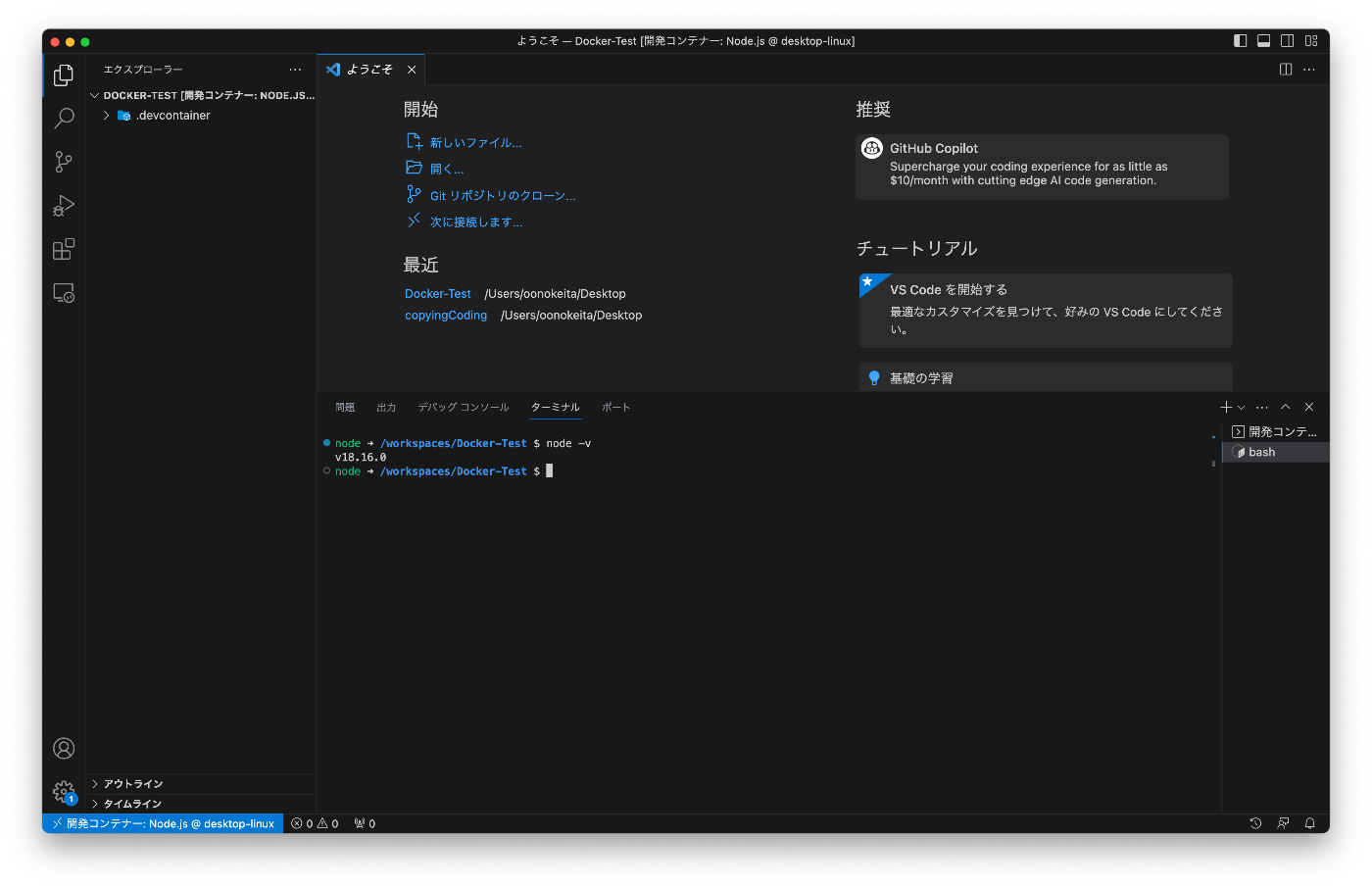
Task: Open the Remote Explorer view
Action: tap(64, 293)
